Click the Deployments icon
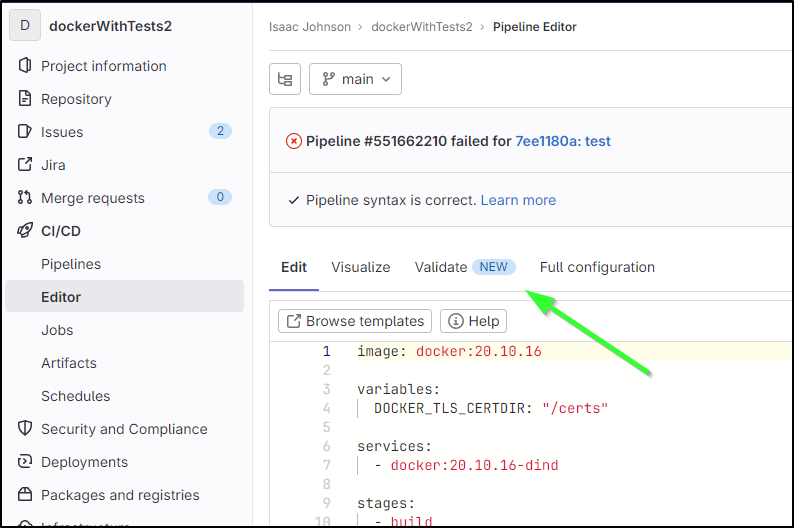Screen dimensions: 794x528 [25, 462]
